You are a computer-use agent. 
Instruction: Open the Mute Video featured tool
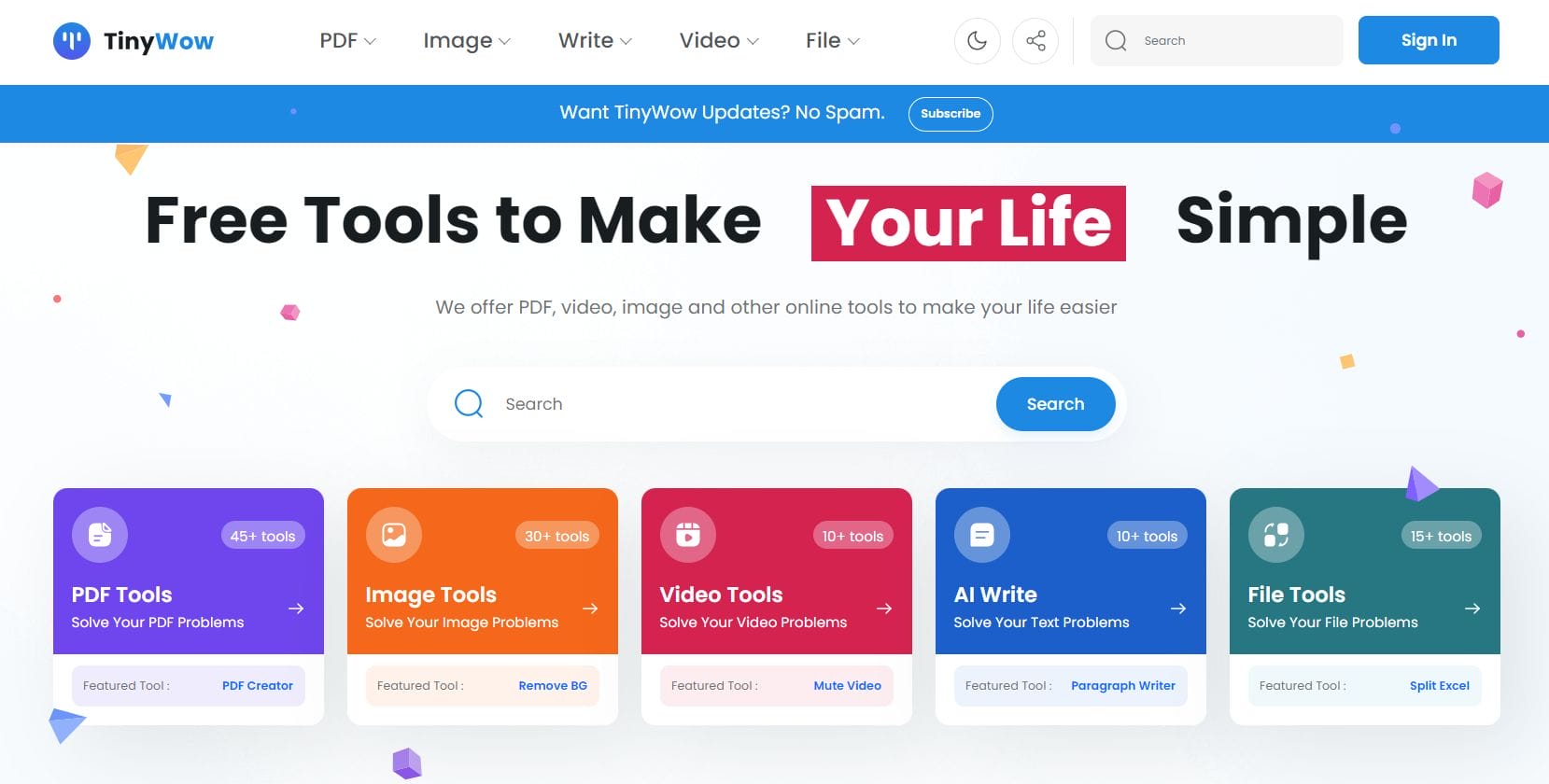coord(847,686)
